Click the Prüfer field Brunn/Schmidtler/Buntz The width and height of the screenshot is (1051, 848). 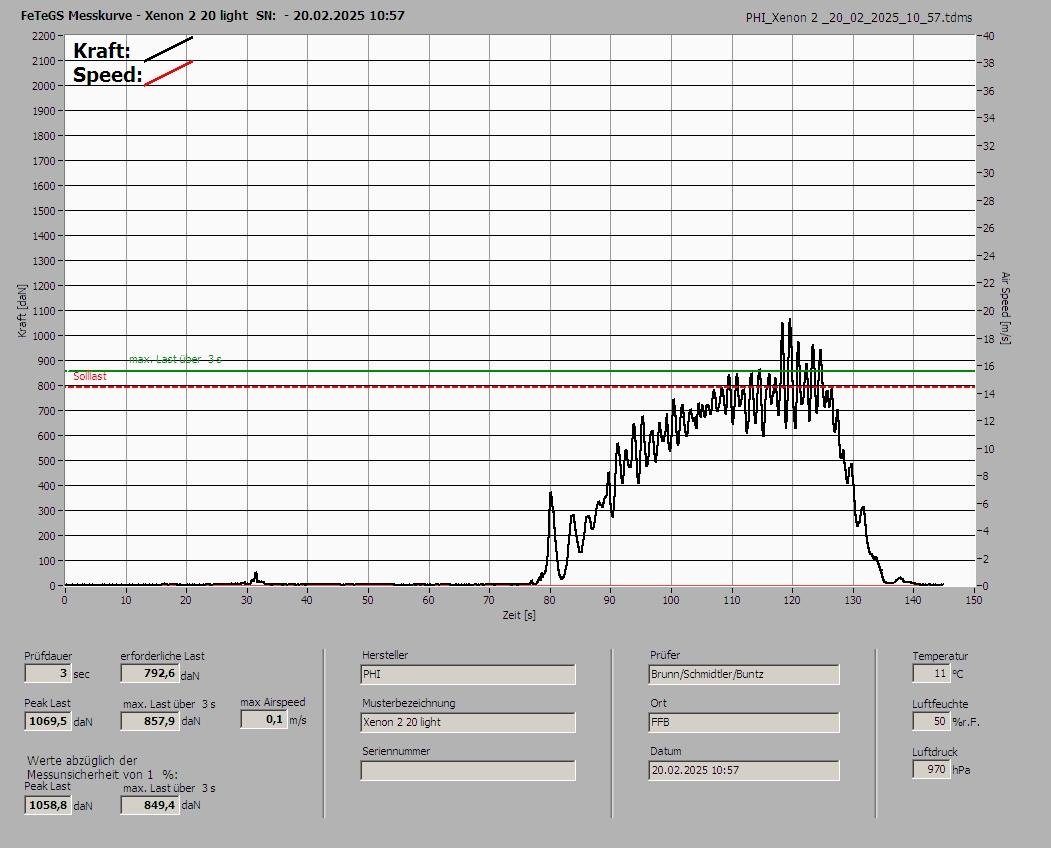744,674
